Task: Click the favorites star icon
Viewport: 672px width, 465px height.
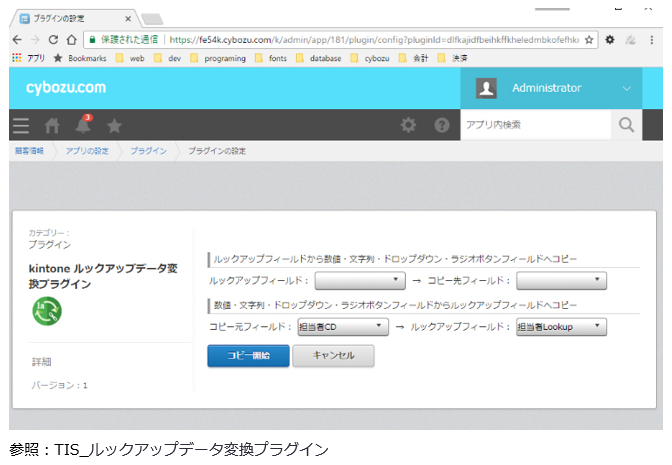Action: tap(114, 125)
